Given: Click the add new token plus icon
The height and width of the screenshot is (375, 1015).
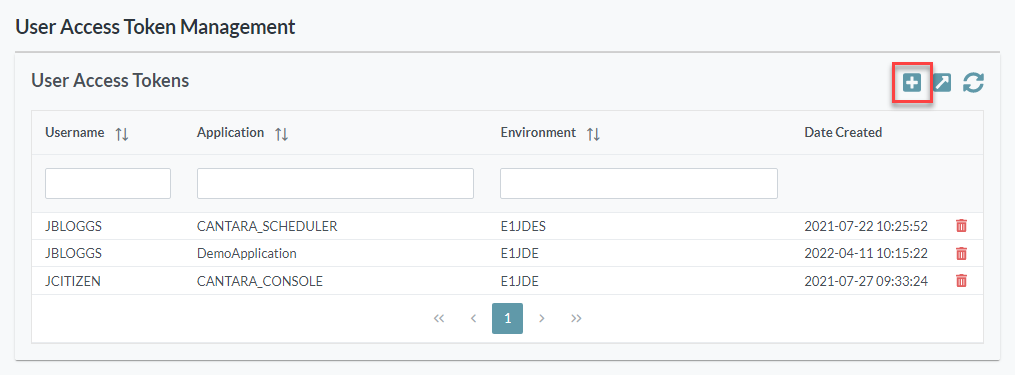Looking at the screenshot, I should pos(912,83).
